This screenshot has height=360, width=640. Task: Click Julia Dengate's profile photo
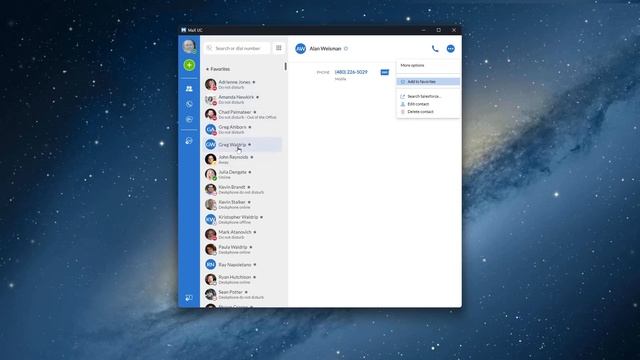211,174
